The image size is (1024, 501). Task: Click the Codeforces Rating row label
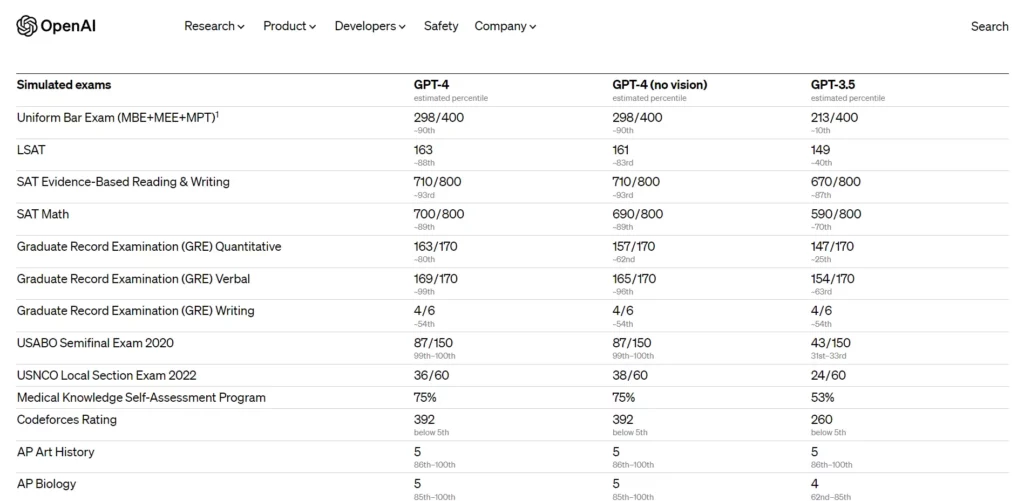(x=67, y=419)
